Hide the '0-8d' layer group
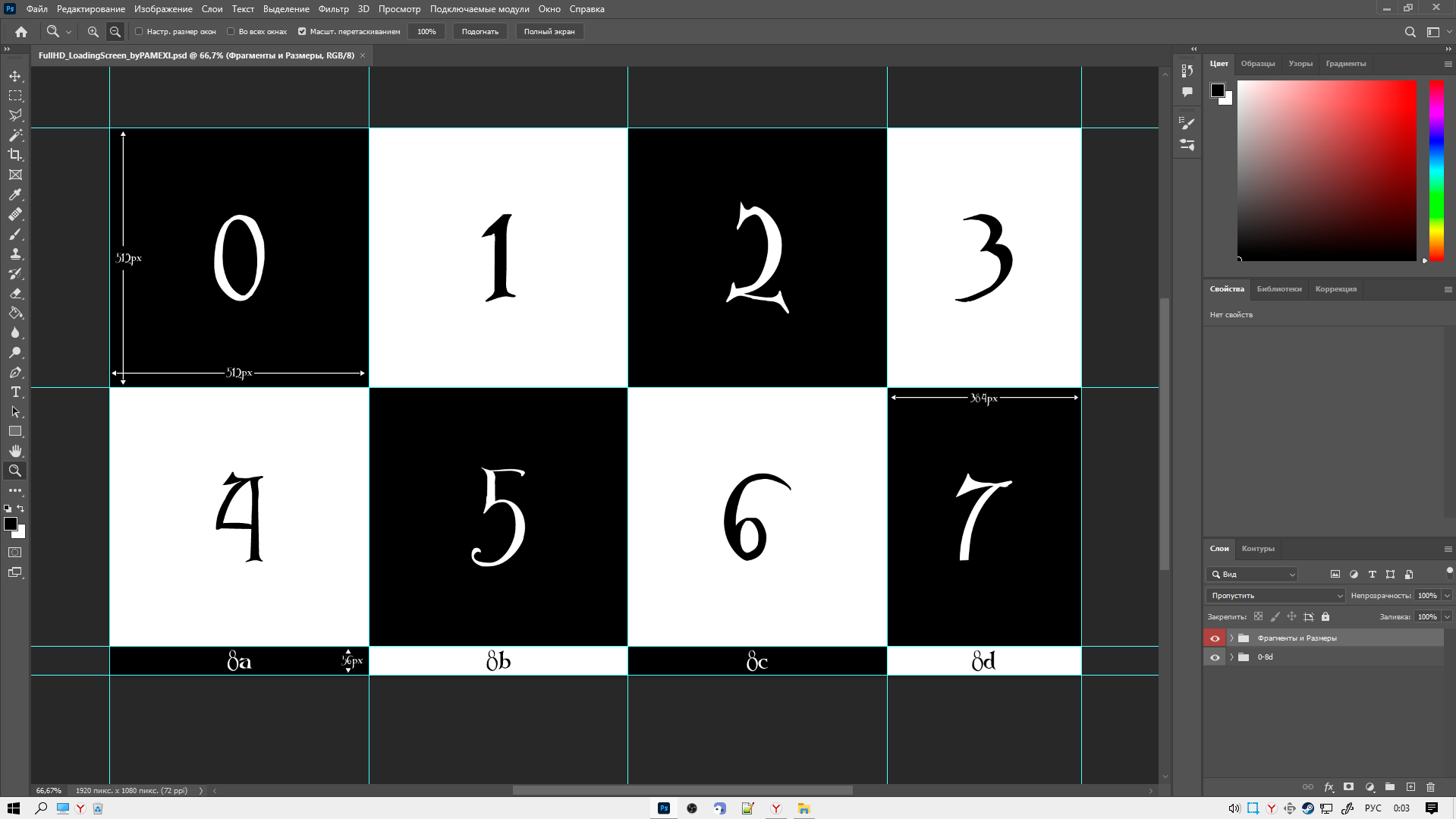Image resolution: width=1456 pixels, height=819 pixels. (1215, 657)
